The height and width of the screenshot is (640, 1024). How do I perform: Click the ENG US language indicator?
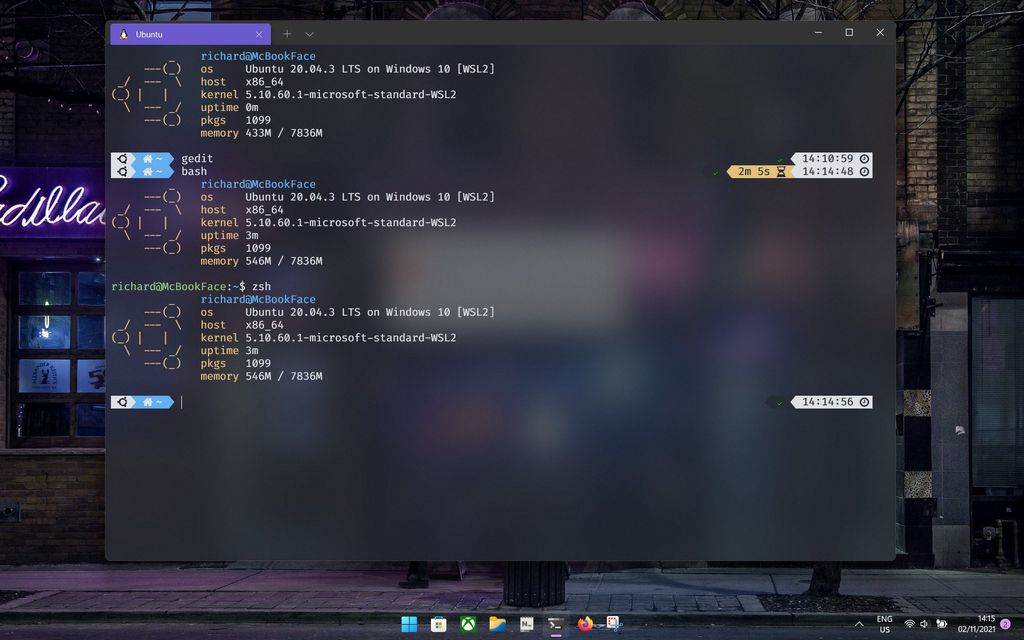pyautogui.click(x=884, y=624)
